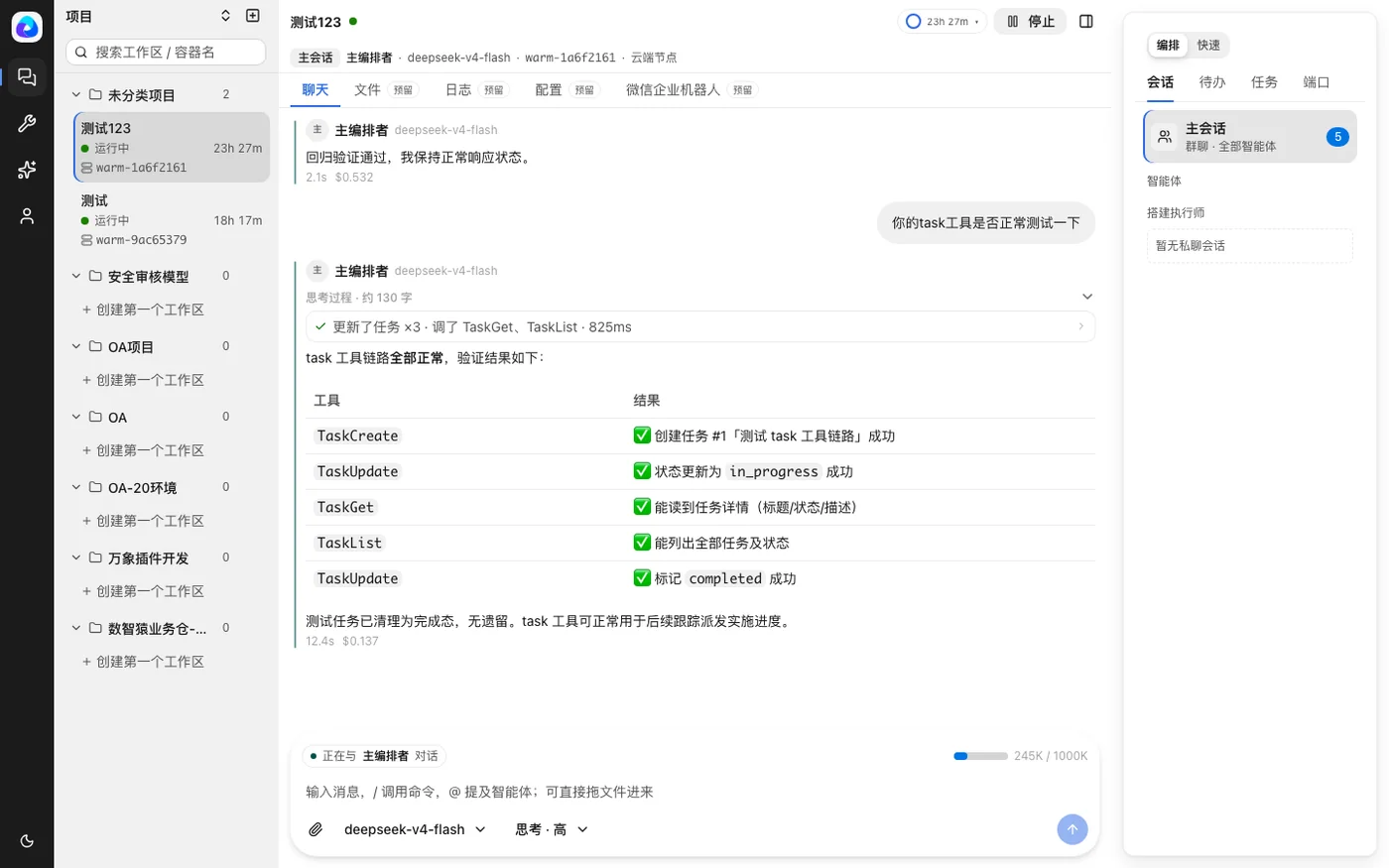The width and height of the screenshot is (1389, 868).
Task: Expand the 思考过程 chevron
Action: coord(1087,297)
